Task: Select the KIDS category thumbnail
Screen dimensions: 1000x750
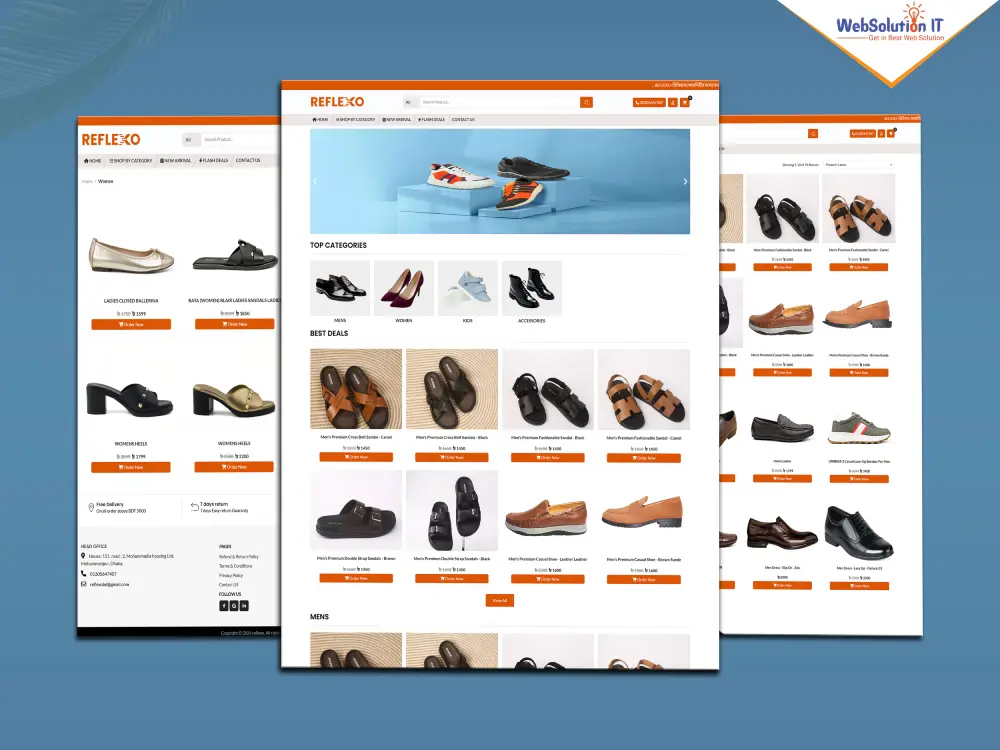Action: pyautogui.click(x=467, y=288)
